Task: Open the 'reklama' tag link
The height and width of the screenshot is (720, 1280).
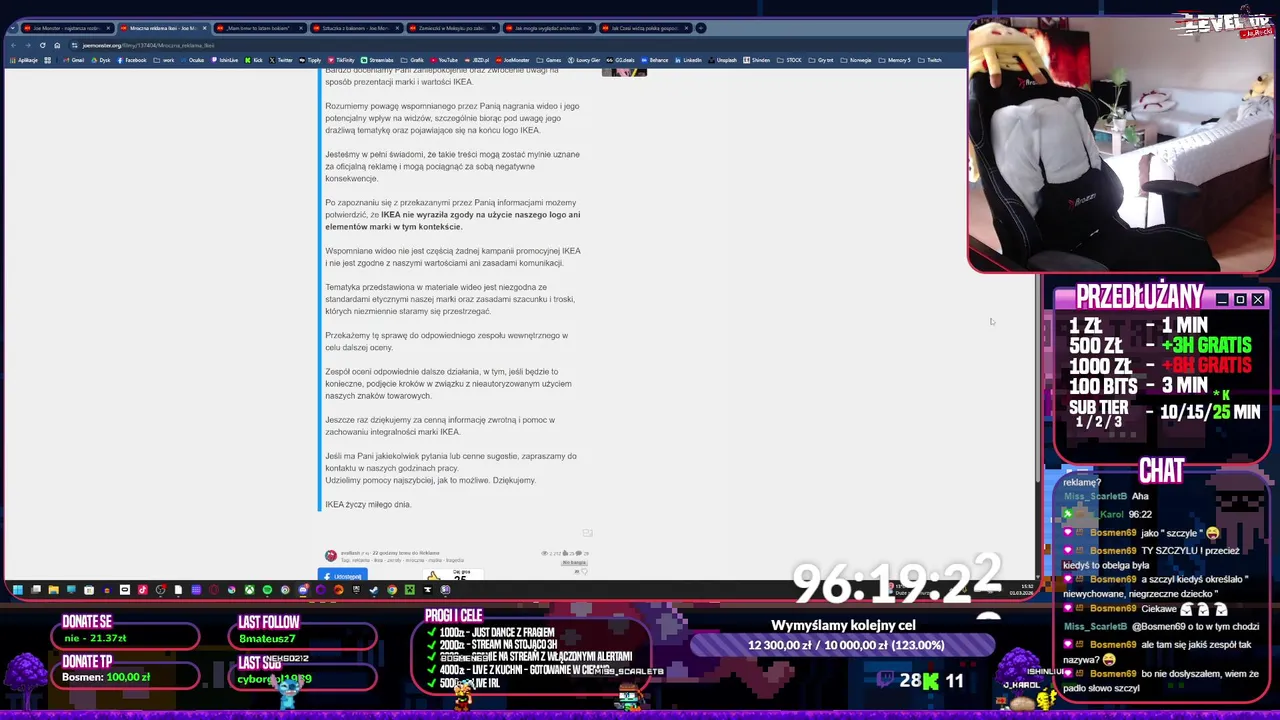Action: (x=361, y=560)
